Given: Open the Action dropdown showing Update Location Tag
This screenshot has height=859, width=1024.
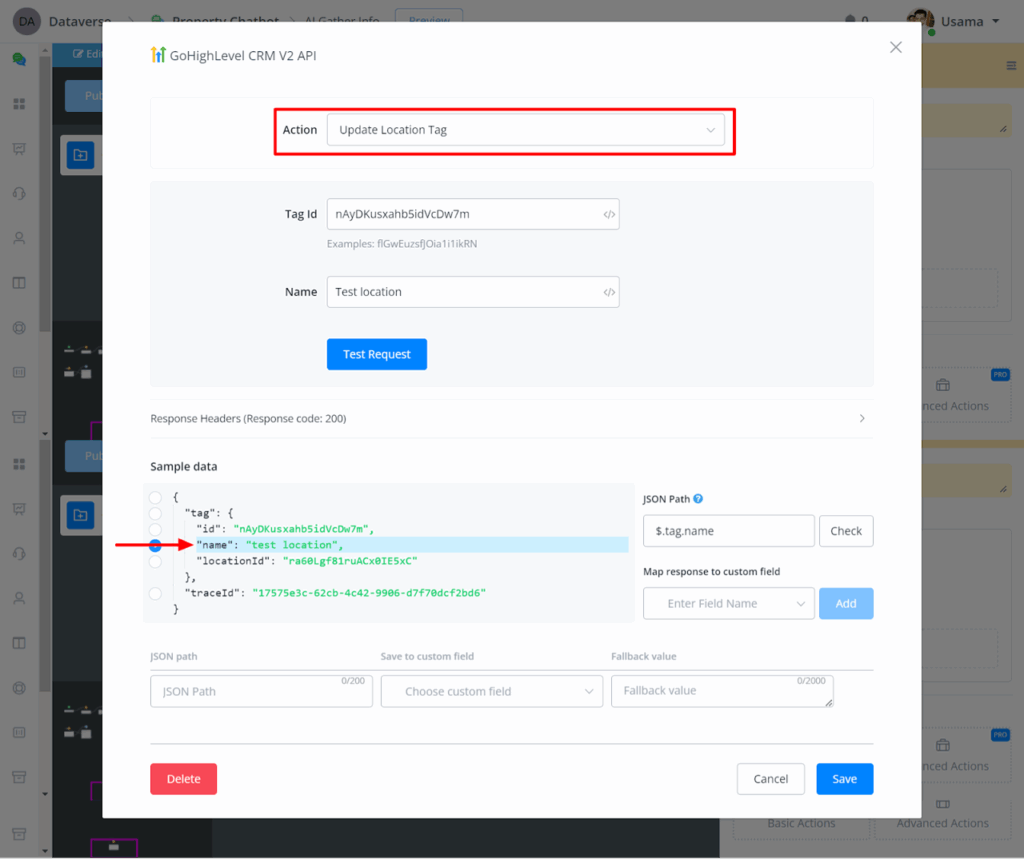Looking at the screenshot, I should tap(525, 130).
